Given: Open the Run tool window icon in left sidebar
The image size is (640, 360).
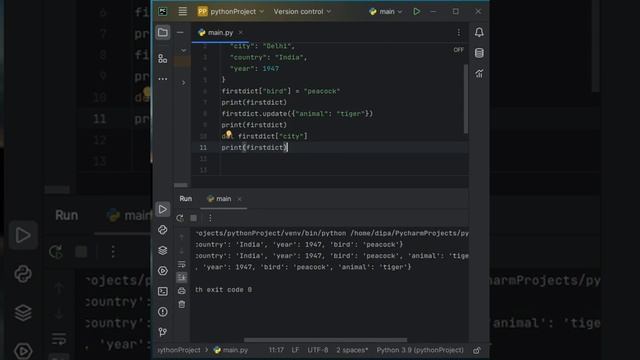Looking at the screenshot, I should click(x=163, y=209).
